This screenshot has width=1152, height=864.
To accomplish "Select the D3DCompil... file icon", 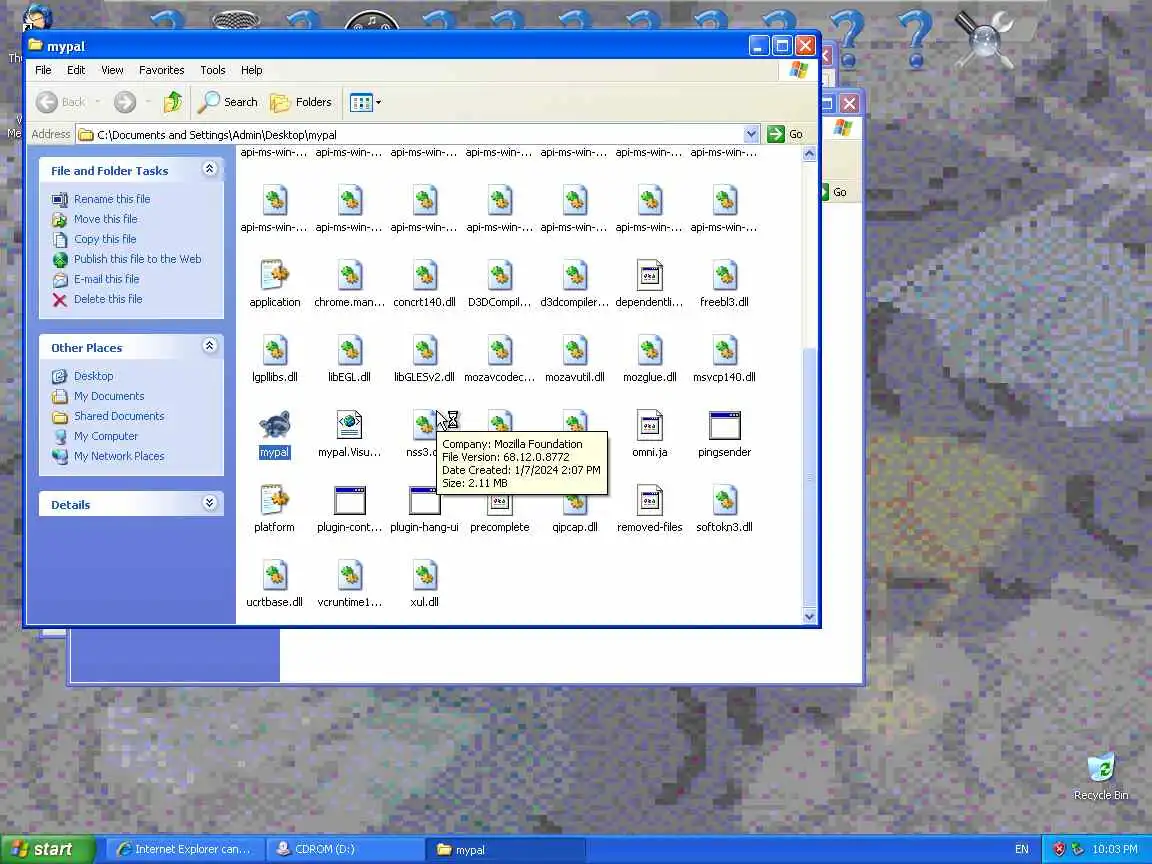I will pyautogui.click(x=500, y=275).
